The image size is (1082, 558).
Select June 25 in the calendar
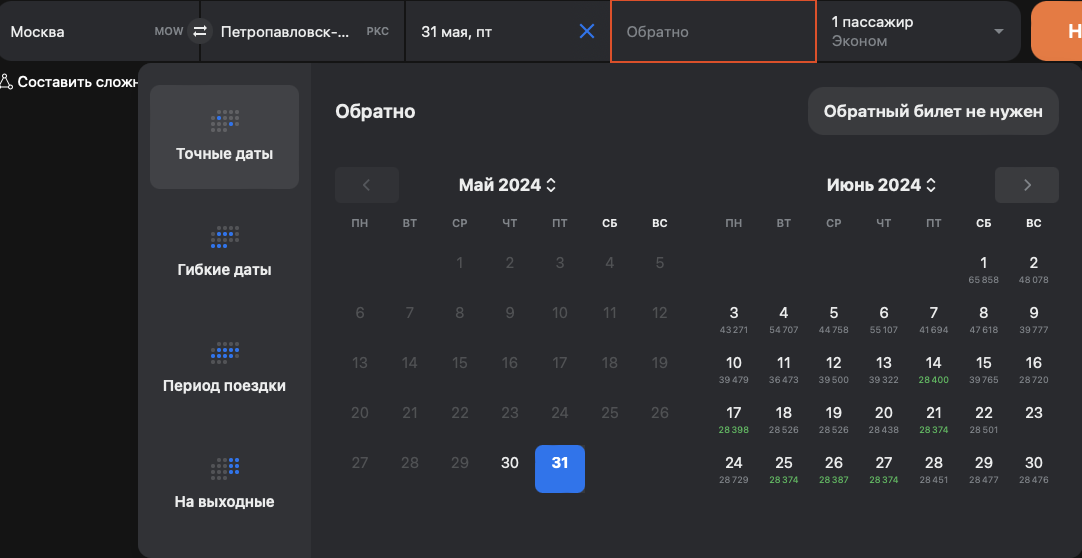click(x=783, y=469)
